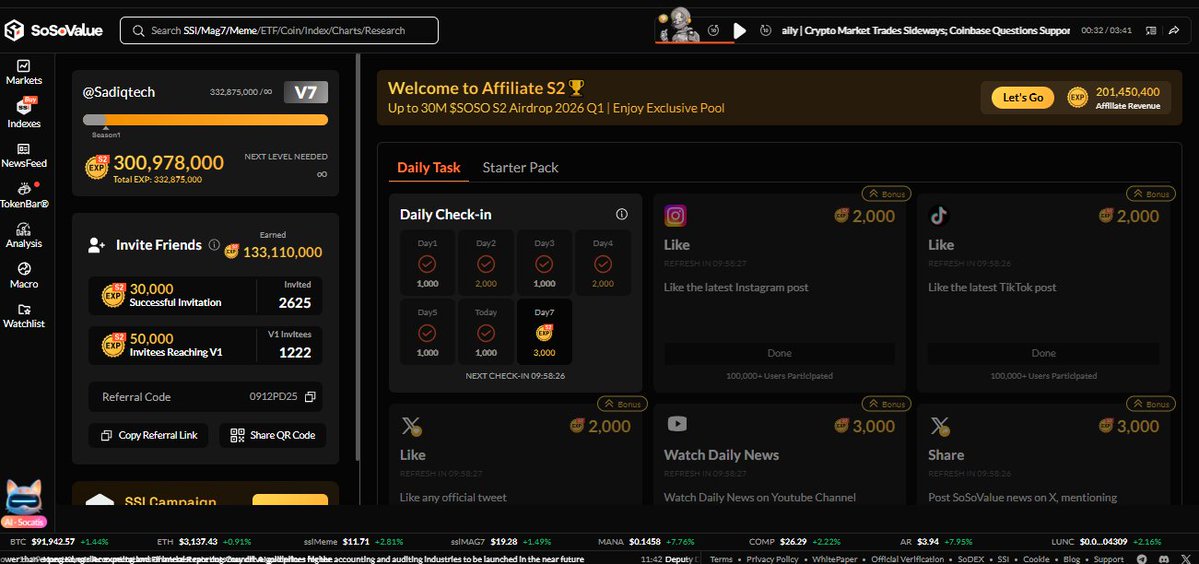Click Share QR Code

pos(272,436)
